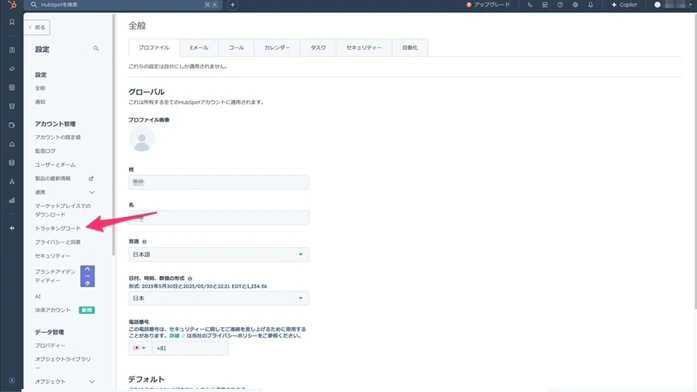Open the phone country flag dropdown
The image size is (697, 392).
coord(140,348)
